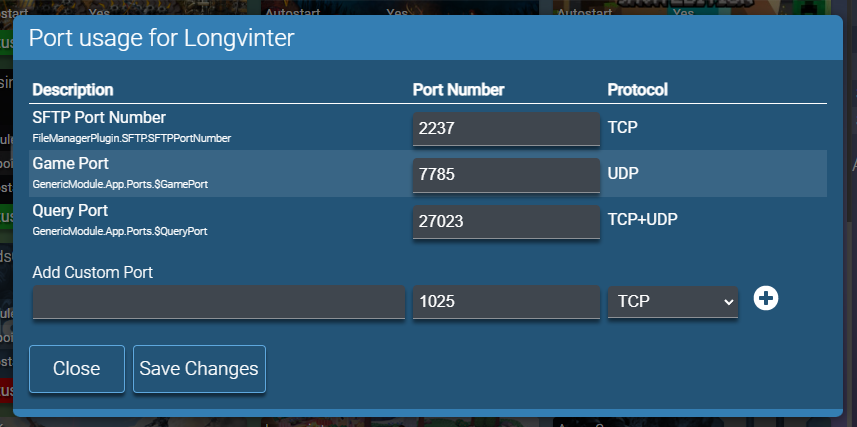The height and width of the screenshot is (427, 857).
Task: Click the custom port number field 1025
Action: tap(506, 301)
